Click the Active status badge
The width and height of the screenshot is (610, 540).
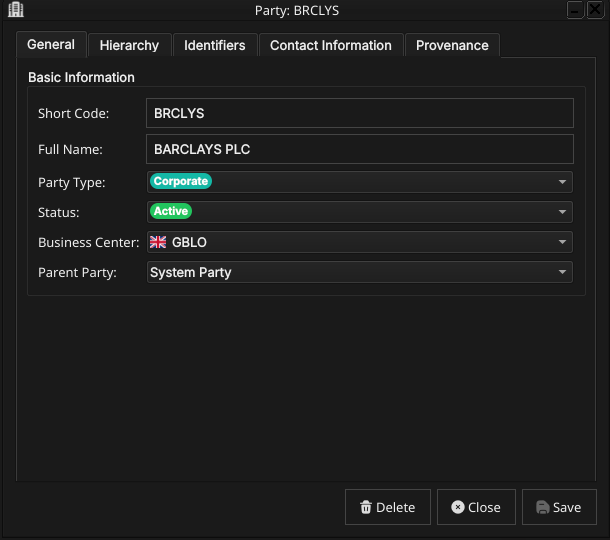coord(171,211)
